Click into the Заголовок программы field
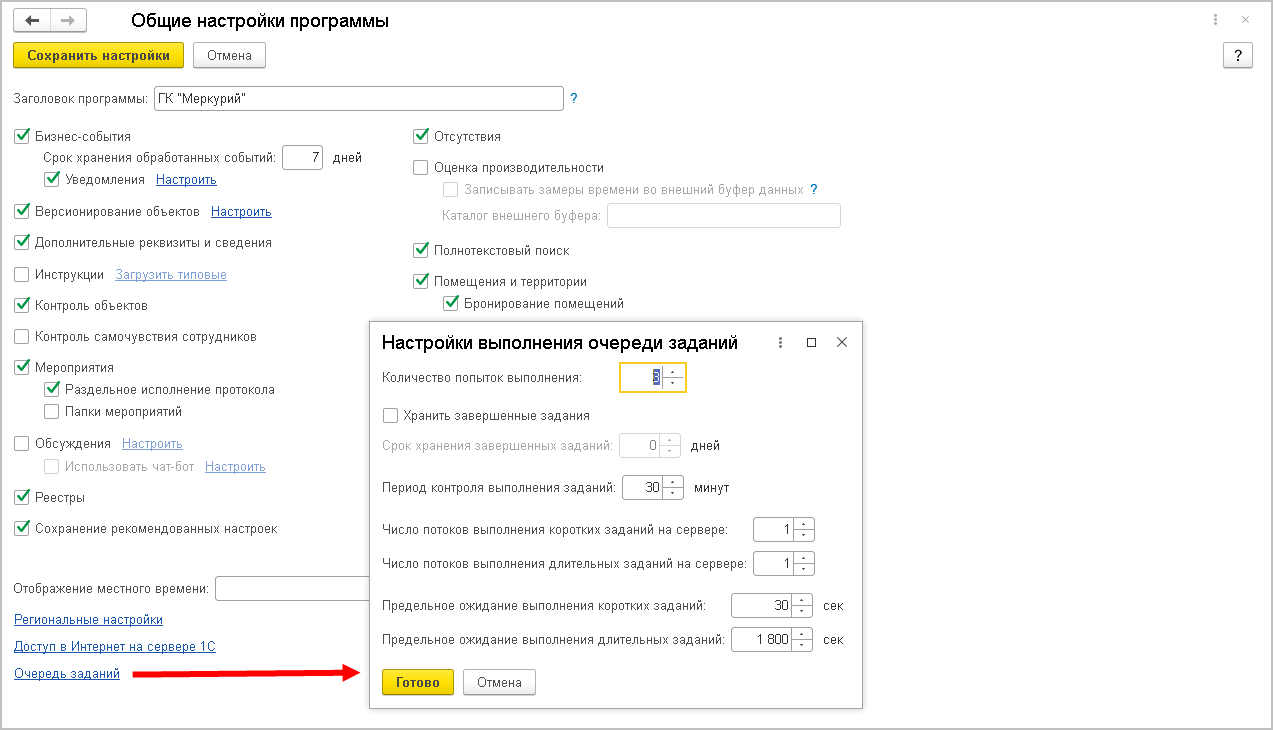This screenshot has width=1273, height=730. click(358, 99)
